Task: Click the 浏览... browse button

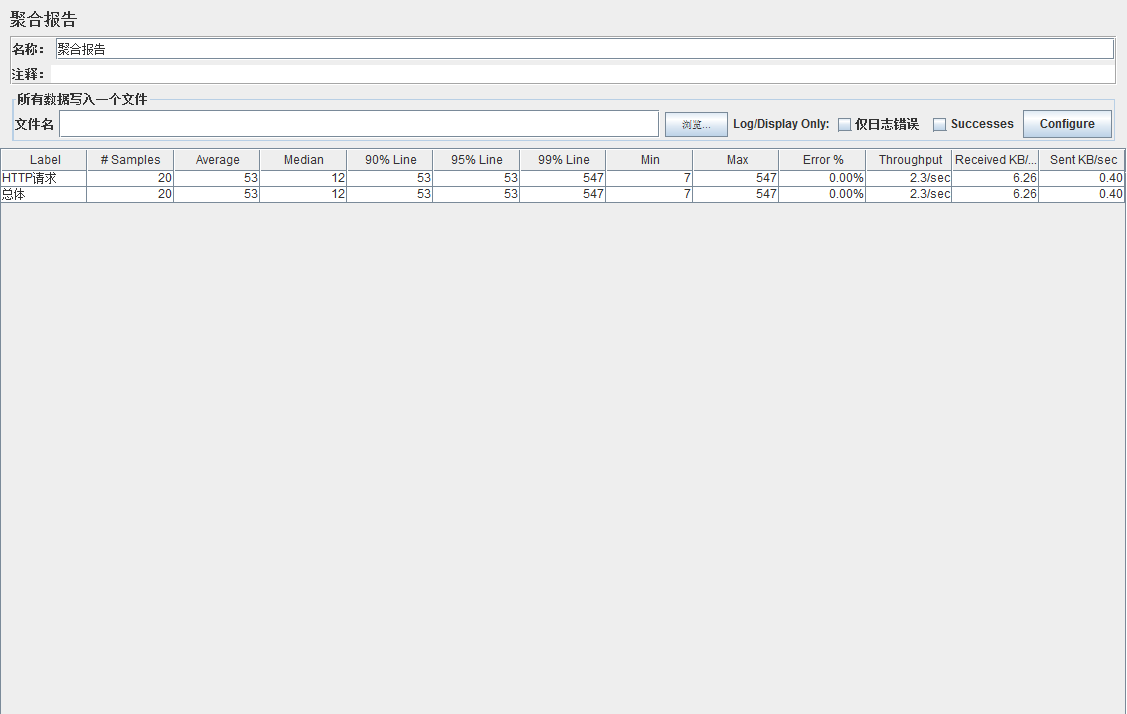Action: tap(696, 124)
